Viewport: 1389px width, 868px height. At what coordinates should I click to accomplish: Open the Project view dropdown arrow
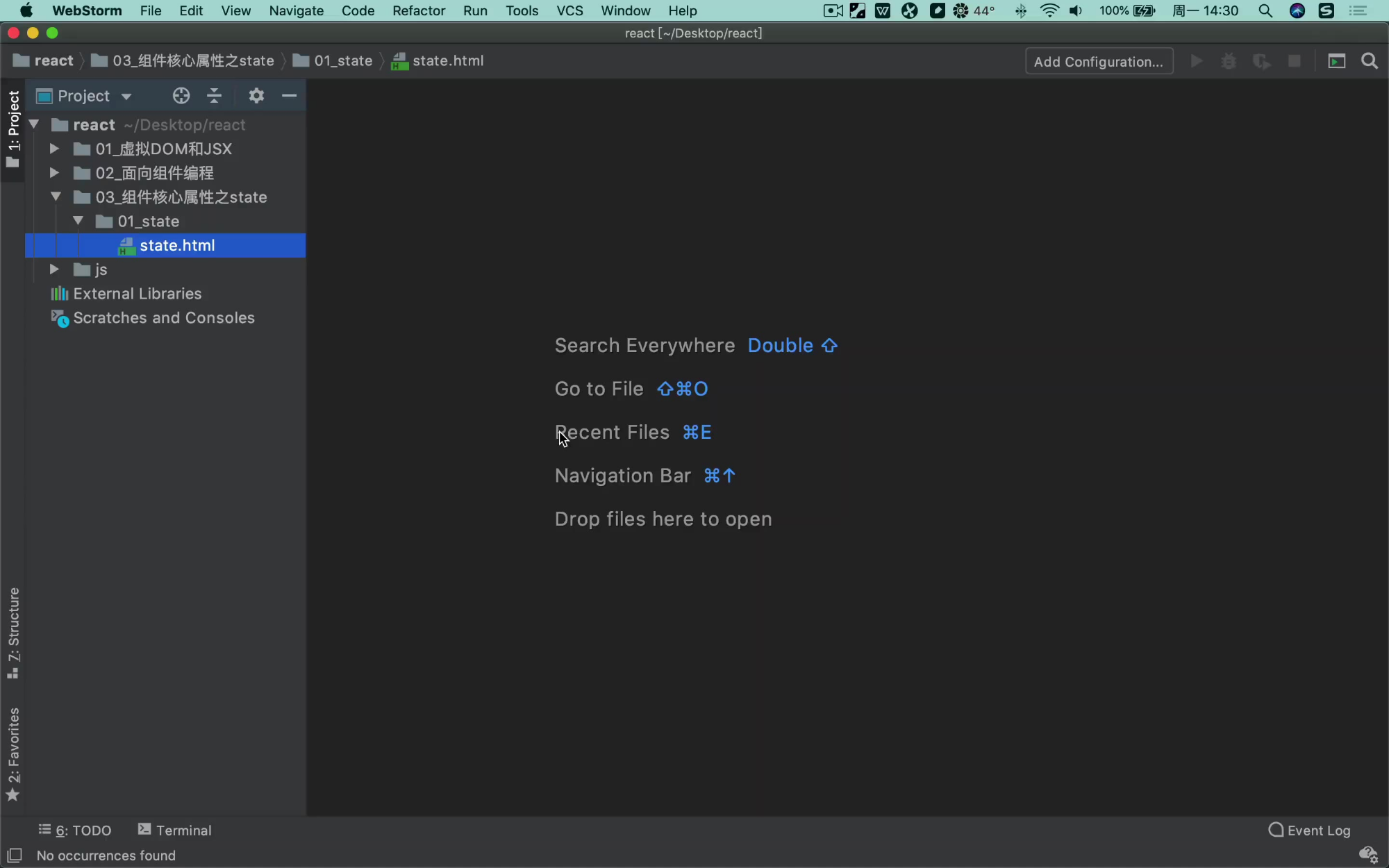tap(126, 97)
